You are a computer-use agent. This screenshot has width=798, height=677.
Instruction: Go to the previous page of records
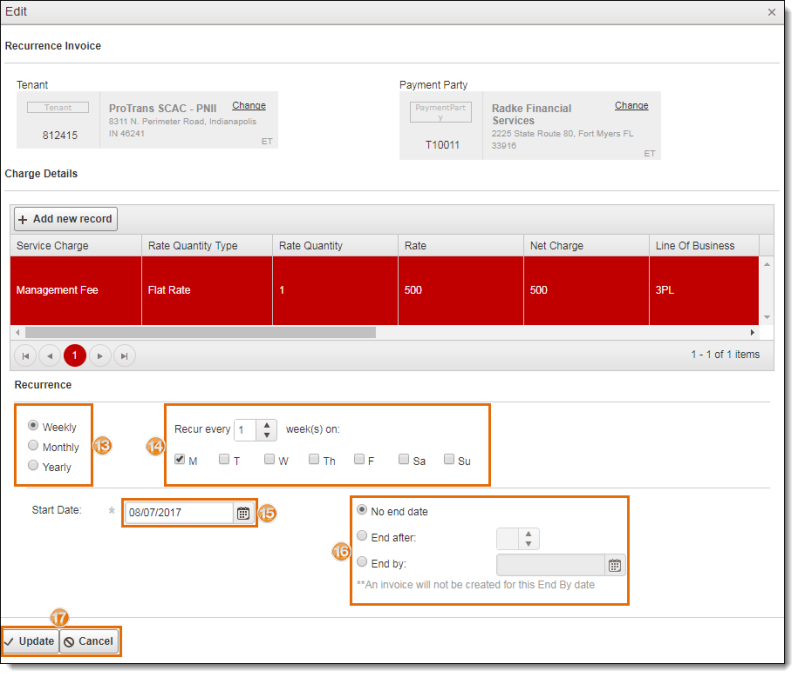(50, 356)
